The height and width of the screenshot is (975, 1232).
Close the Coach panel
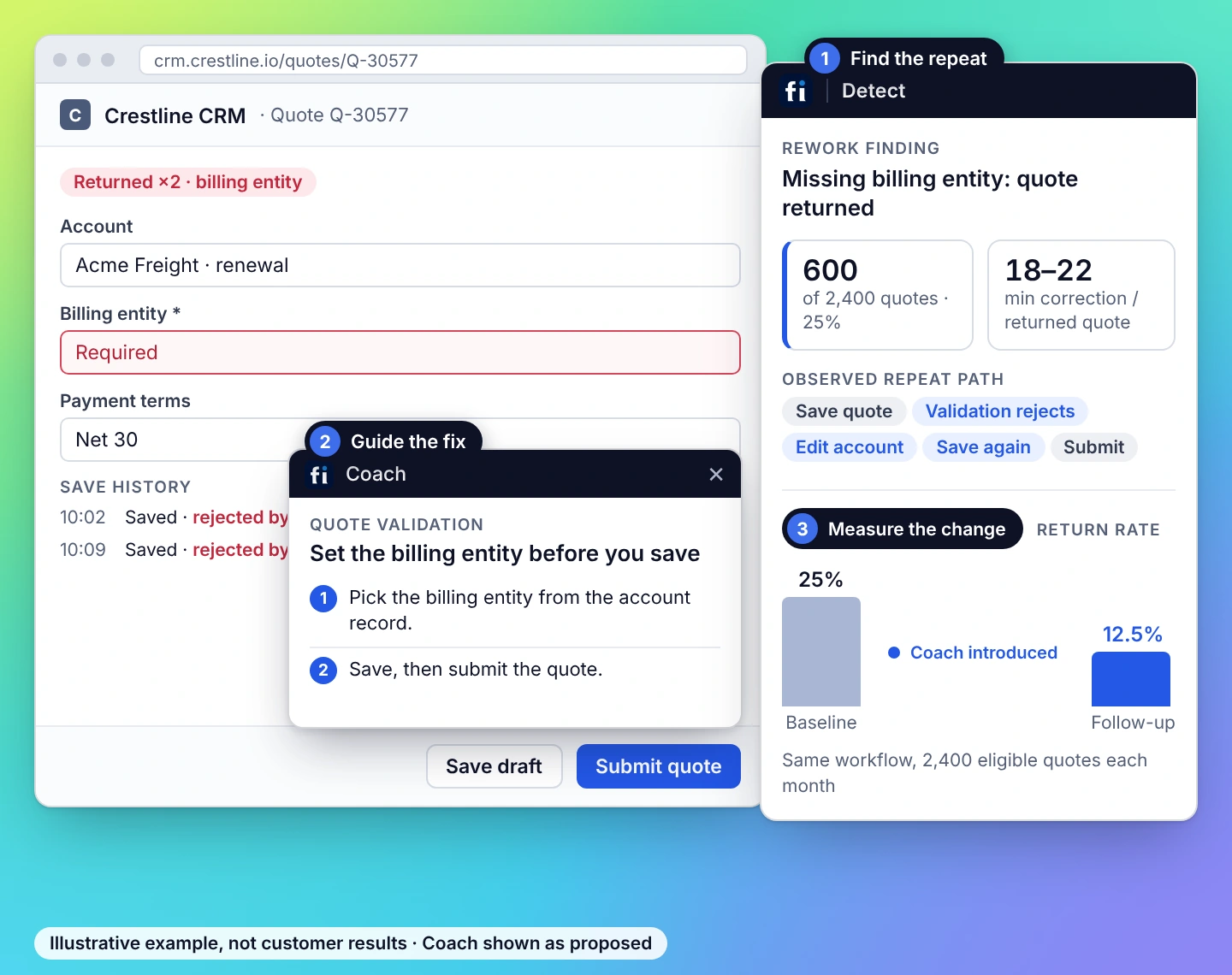click(x=716, y=474)
